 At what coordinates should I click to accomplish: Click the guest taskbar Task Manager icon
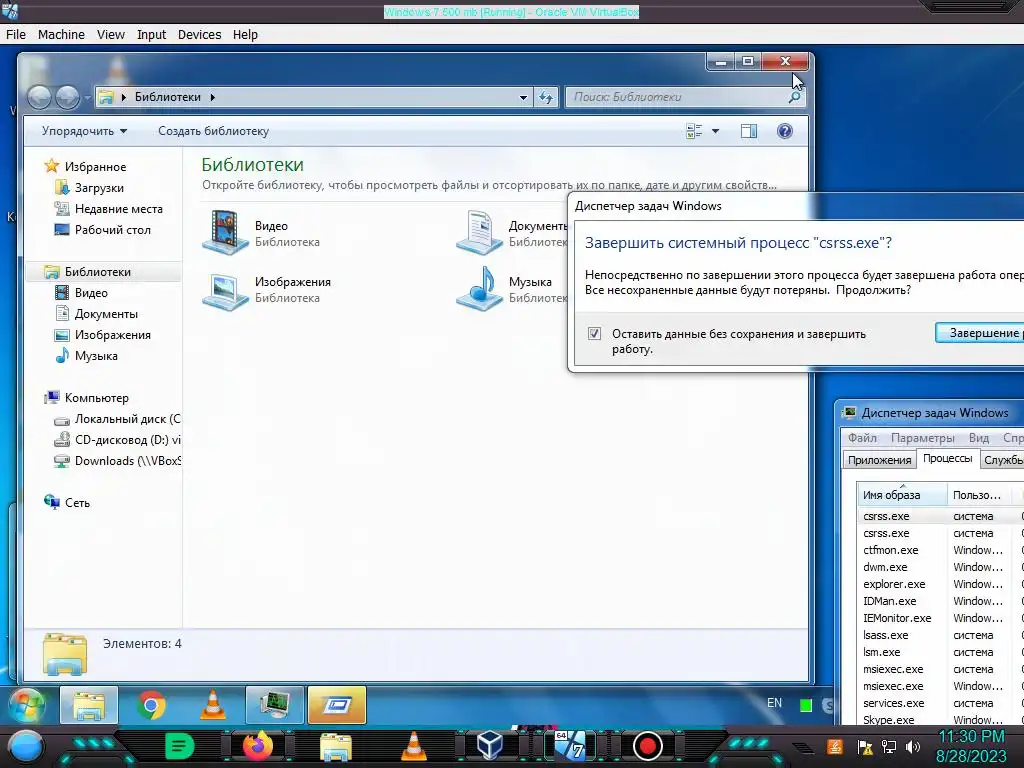point(275,705)
